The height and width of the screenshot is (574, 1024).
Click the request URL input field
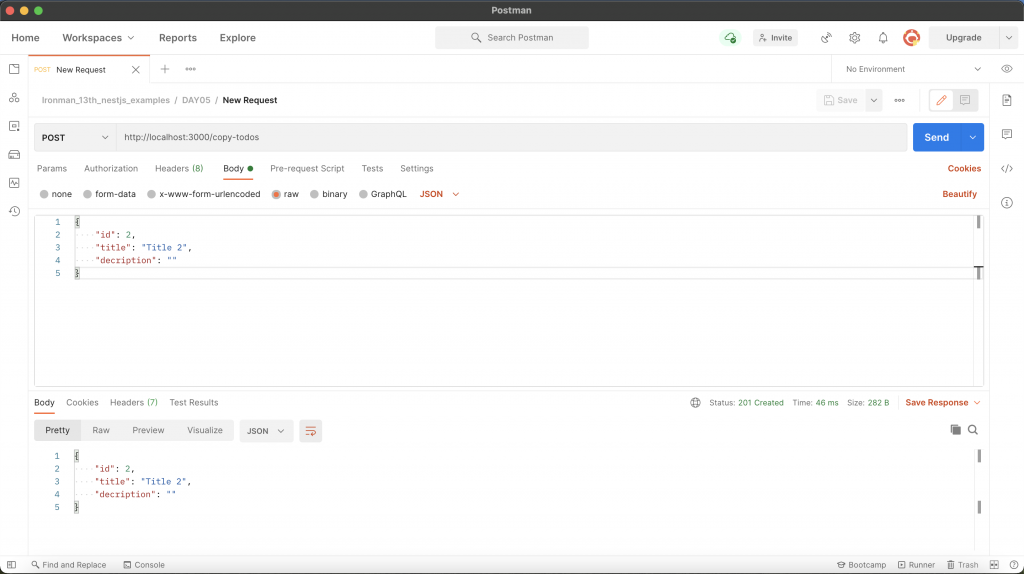click(x=511, y=138)
